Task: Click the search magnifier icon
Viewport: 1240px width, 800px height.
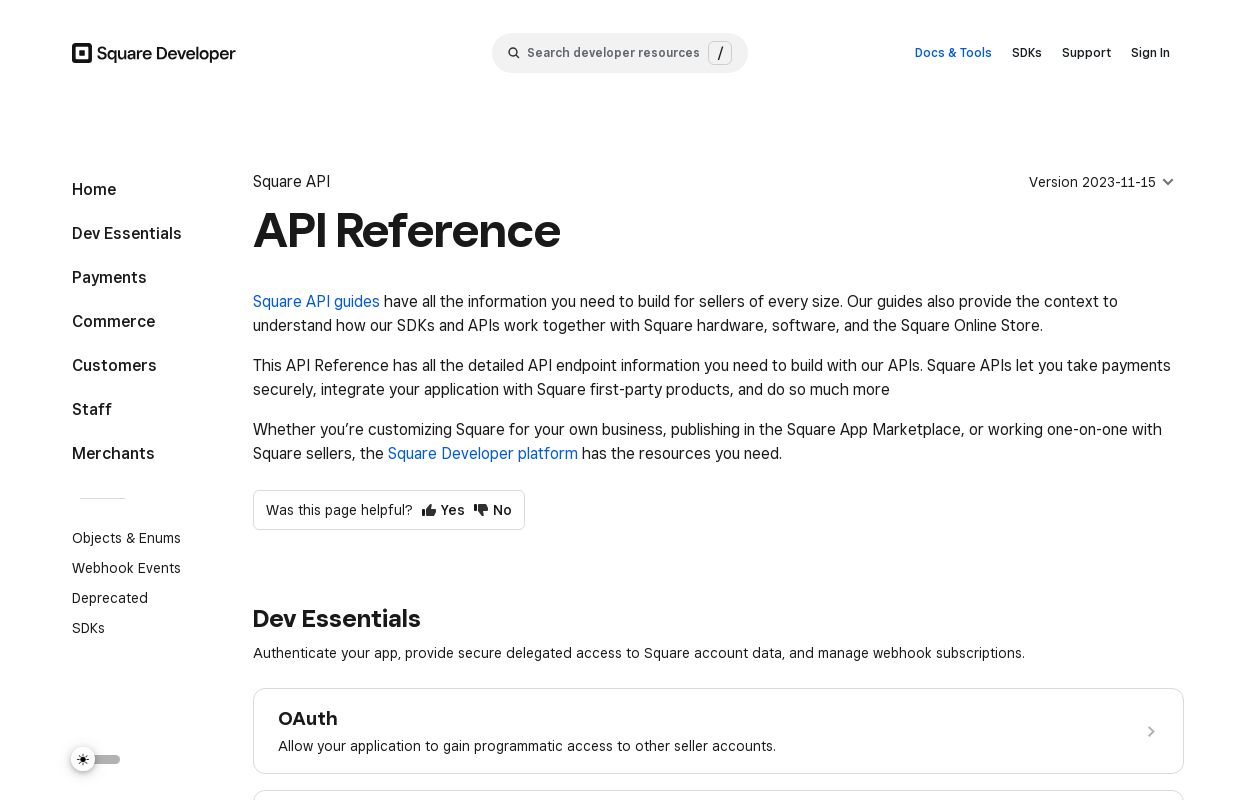Action: tap(514, 53)
